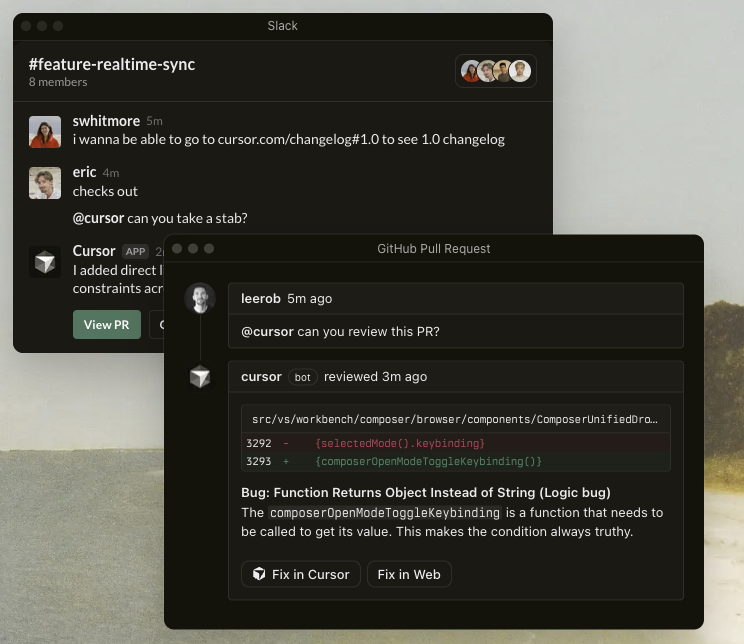Open the src/vs/workbench/composer file path
This screenshot has width=744, height=644.
coord(455,420)
